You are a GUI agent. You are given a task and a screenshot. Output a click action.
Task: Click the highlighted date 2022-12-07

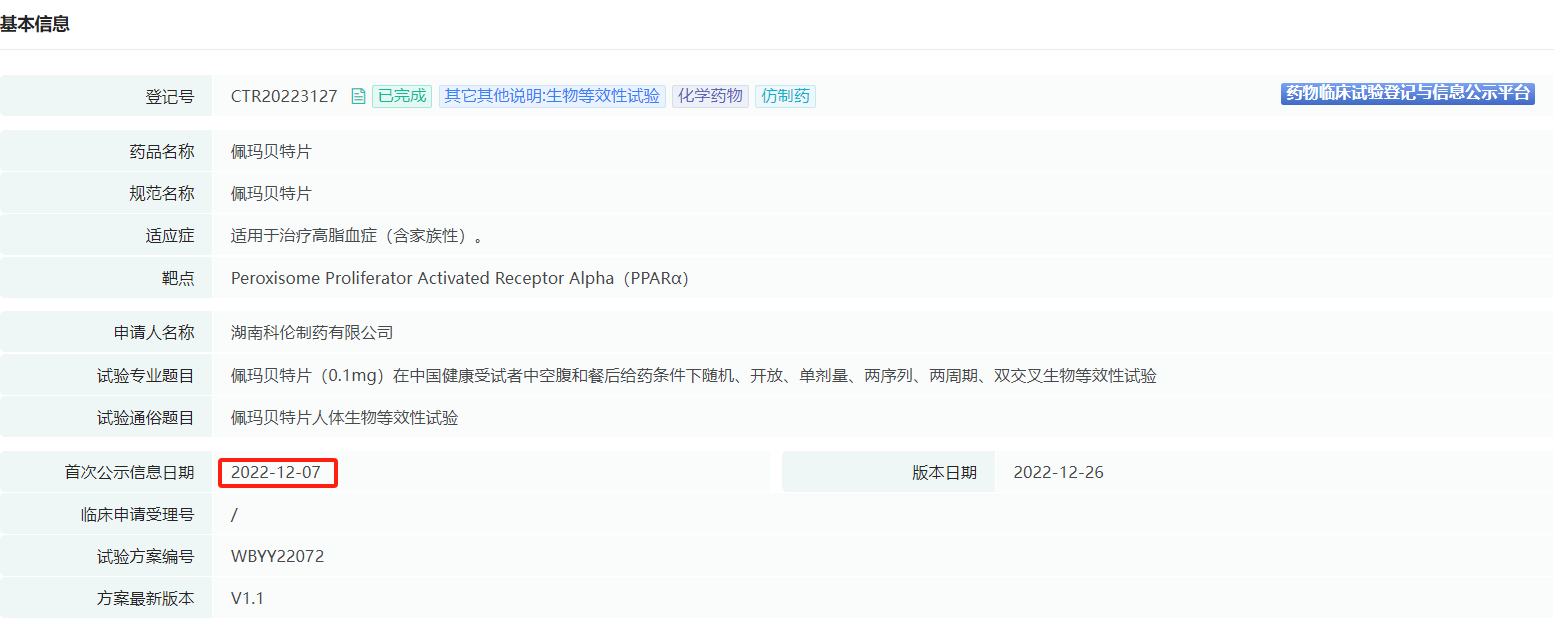[x=277, y=473]
